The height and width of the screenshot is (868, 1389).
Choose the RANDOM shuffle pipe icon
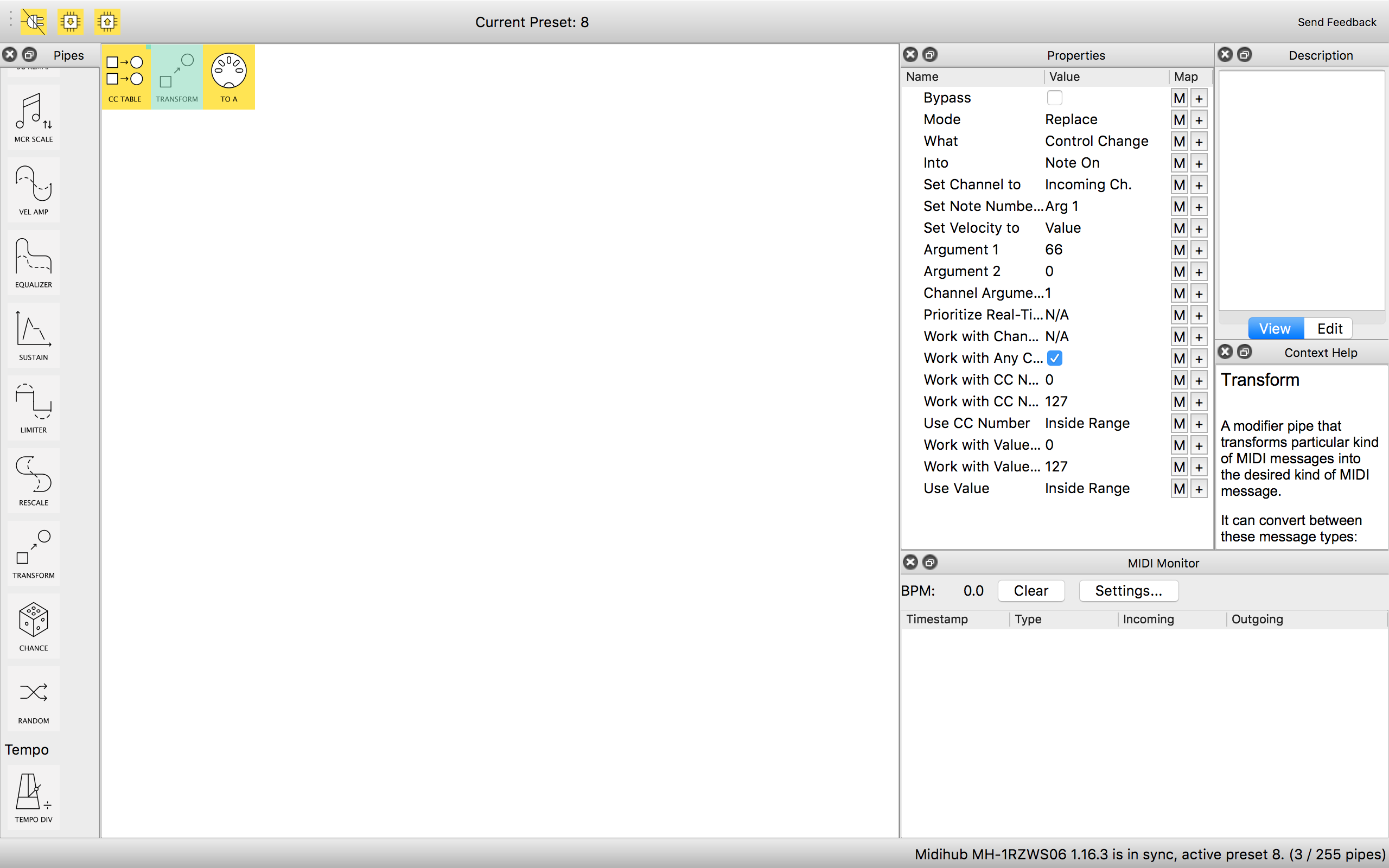33,698
